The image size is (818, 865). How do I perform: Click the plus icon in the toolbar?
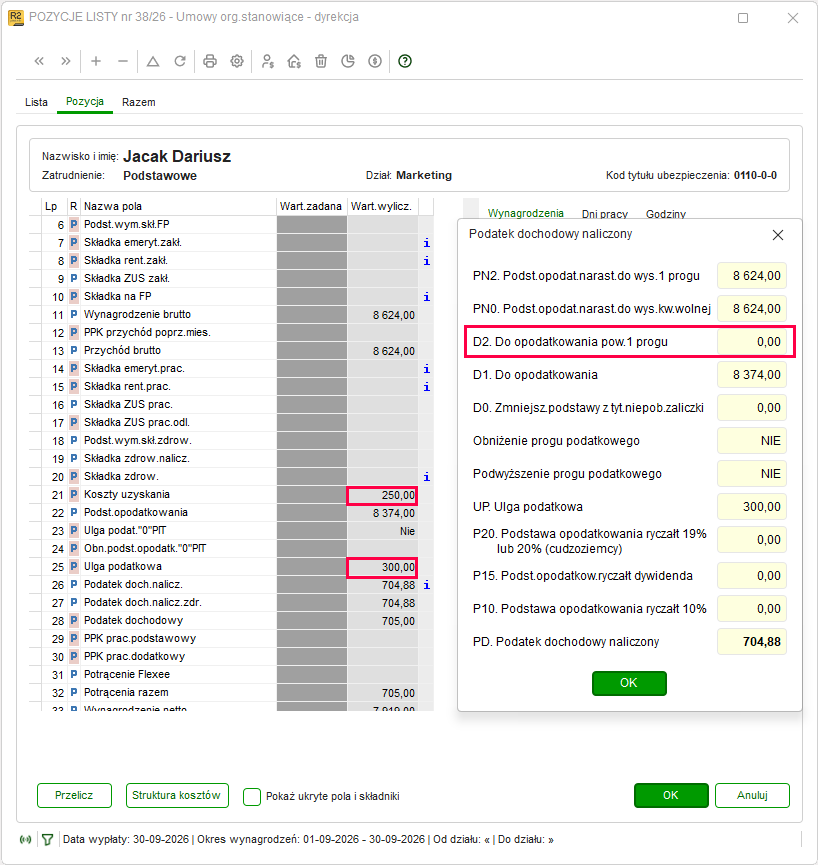pos(96,61)
